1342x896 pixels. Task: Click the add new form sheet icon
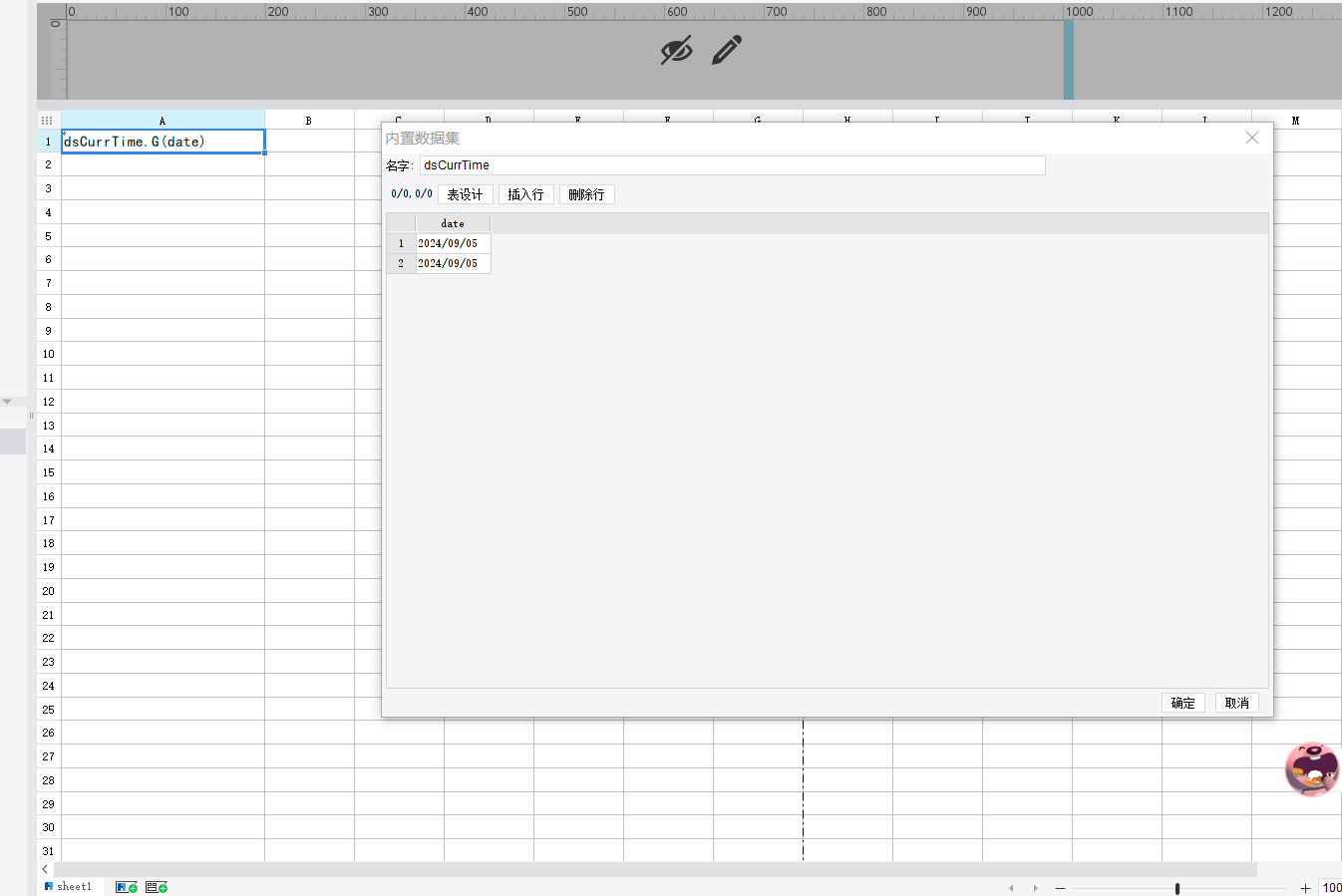click(x=157, y=887)
